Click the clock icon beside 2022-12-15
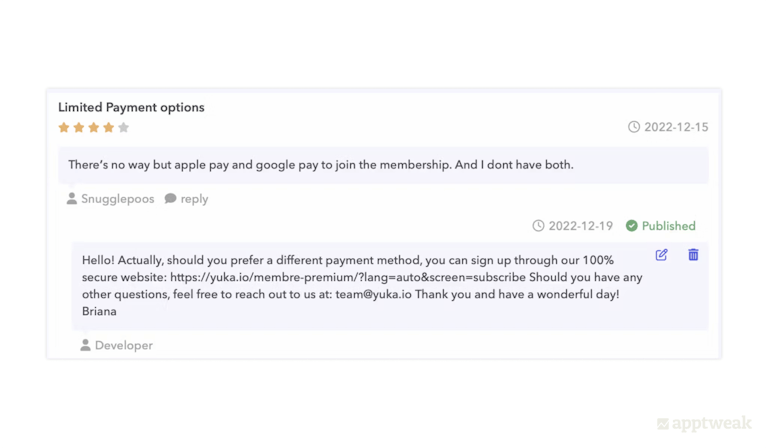 (x=634, y=127)
